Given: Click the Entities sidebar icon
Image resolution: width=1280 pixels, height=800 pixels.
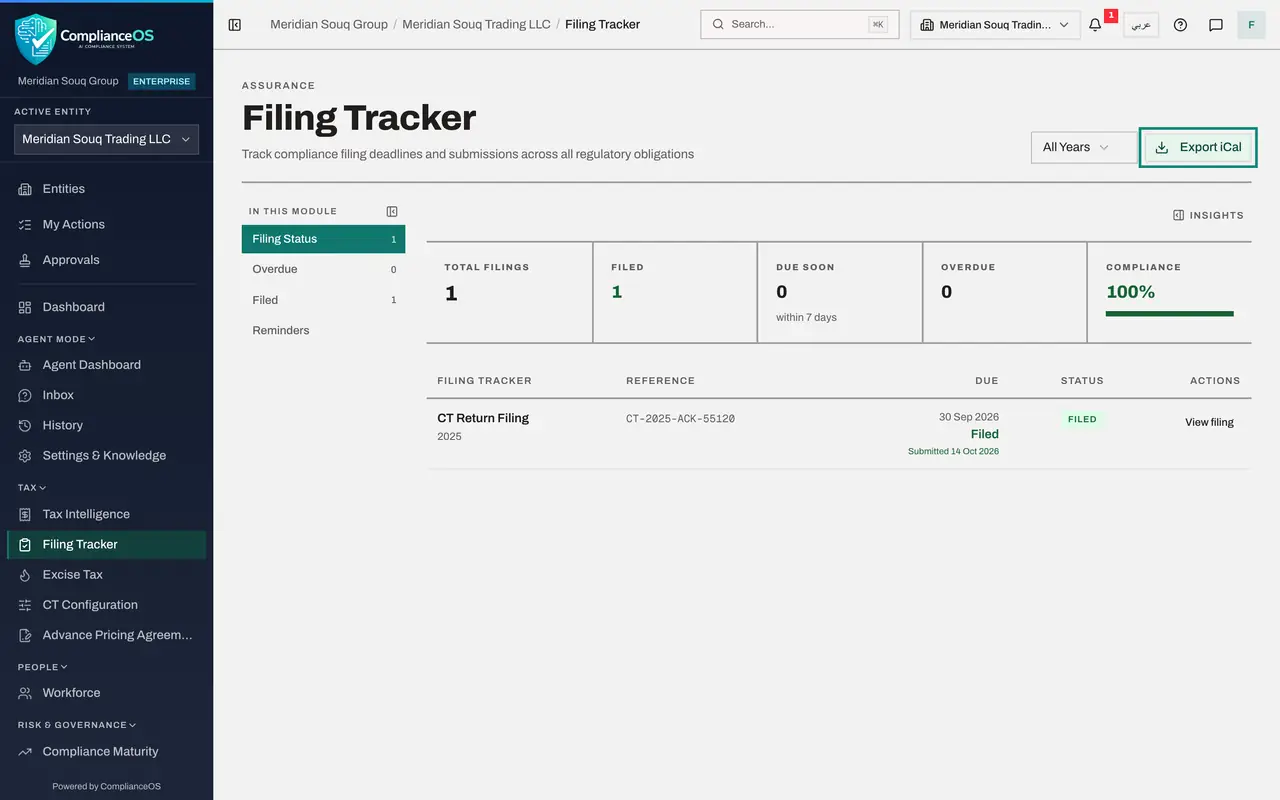Looking at the screenshot, I should coord(25,189).
